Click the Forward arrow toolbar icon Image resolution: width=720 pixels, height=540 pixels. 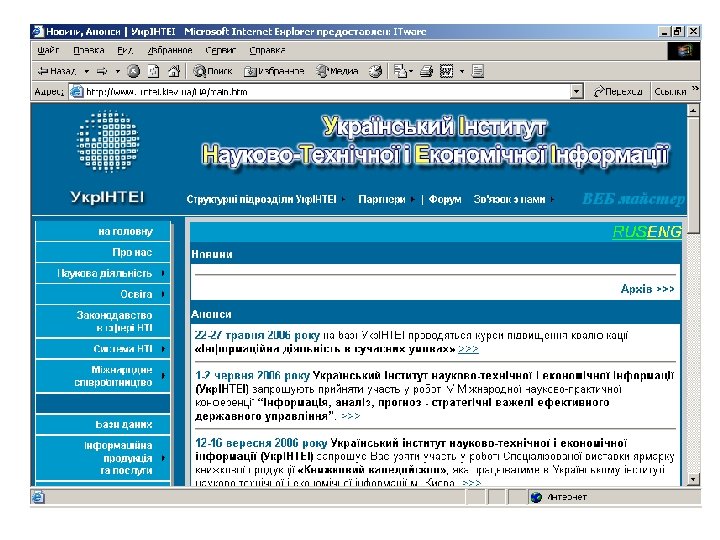point(102,71)
